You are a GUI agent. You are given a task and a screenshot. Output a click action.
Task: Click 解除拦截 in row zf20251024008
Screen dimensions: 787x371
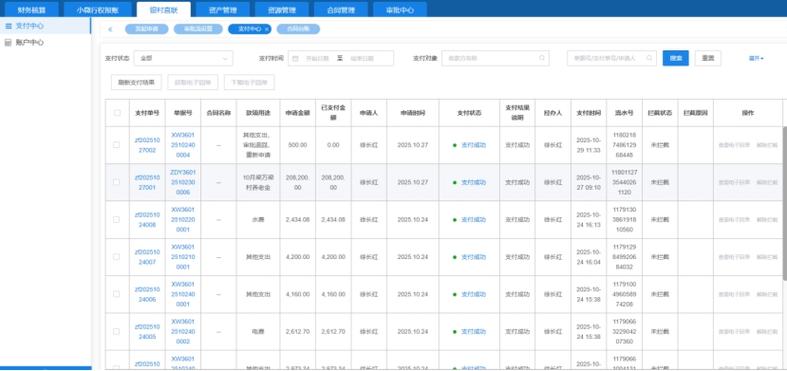(766, 220)
